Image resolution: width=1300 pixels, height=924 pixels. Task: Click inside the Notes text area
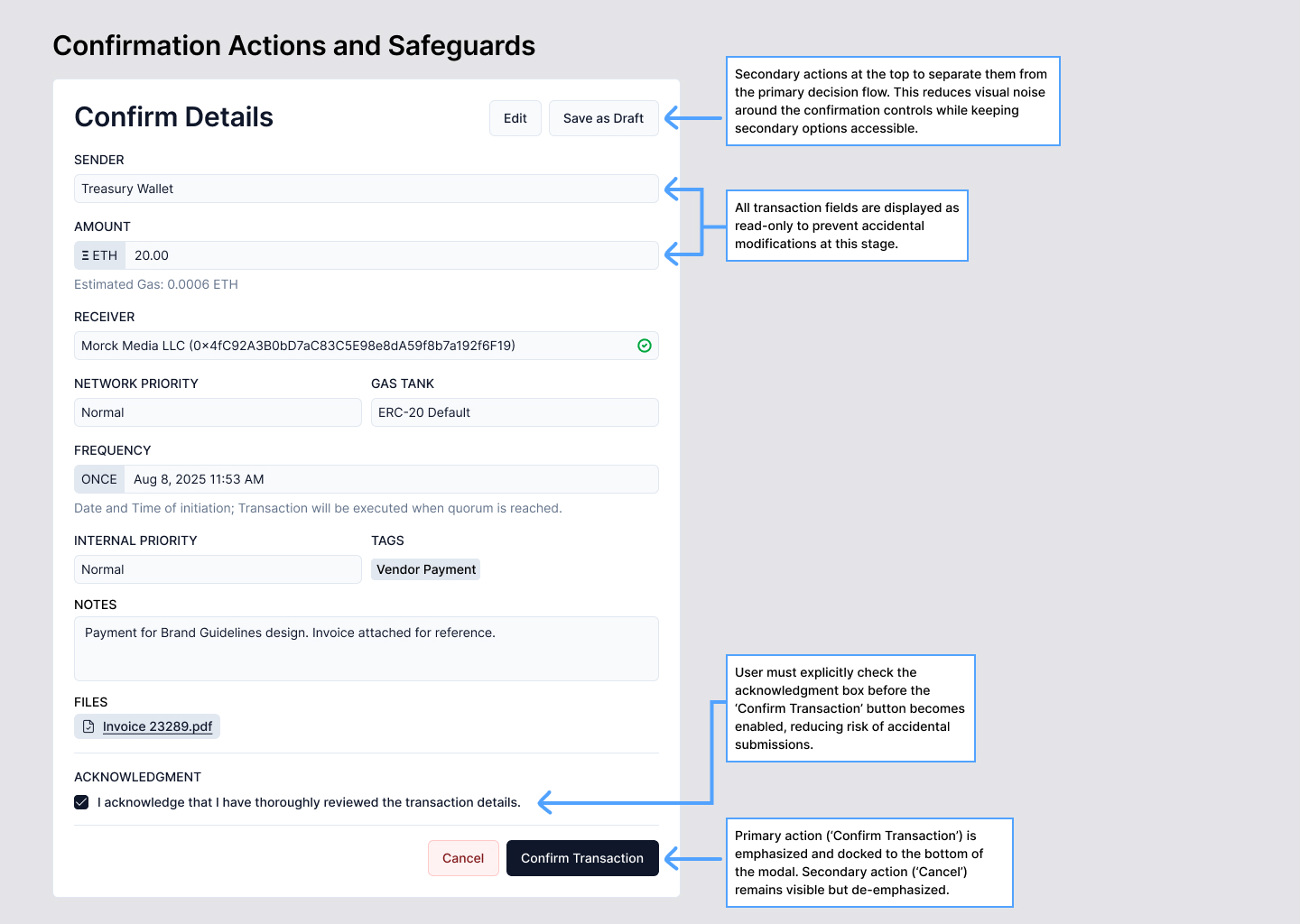click(x=366, y=648)
